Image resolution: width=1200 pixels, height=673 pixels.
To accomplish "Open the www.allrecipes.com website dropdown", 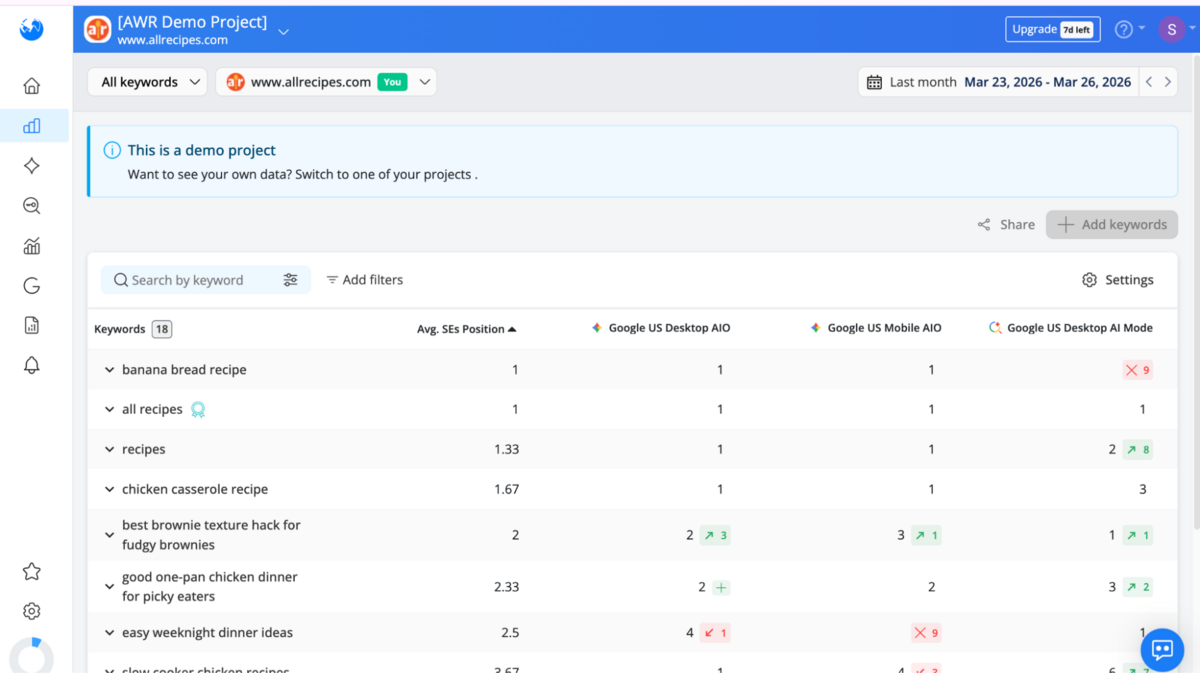I will click(x=326, y=82).
